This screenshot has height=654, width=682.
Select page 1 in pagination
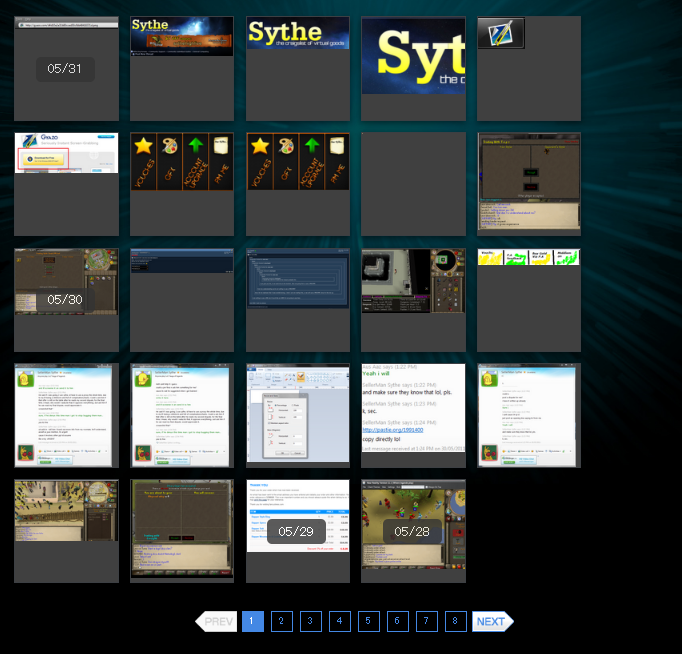253,621
